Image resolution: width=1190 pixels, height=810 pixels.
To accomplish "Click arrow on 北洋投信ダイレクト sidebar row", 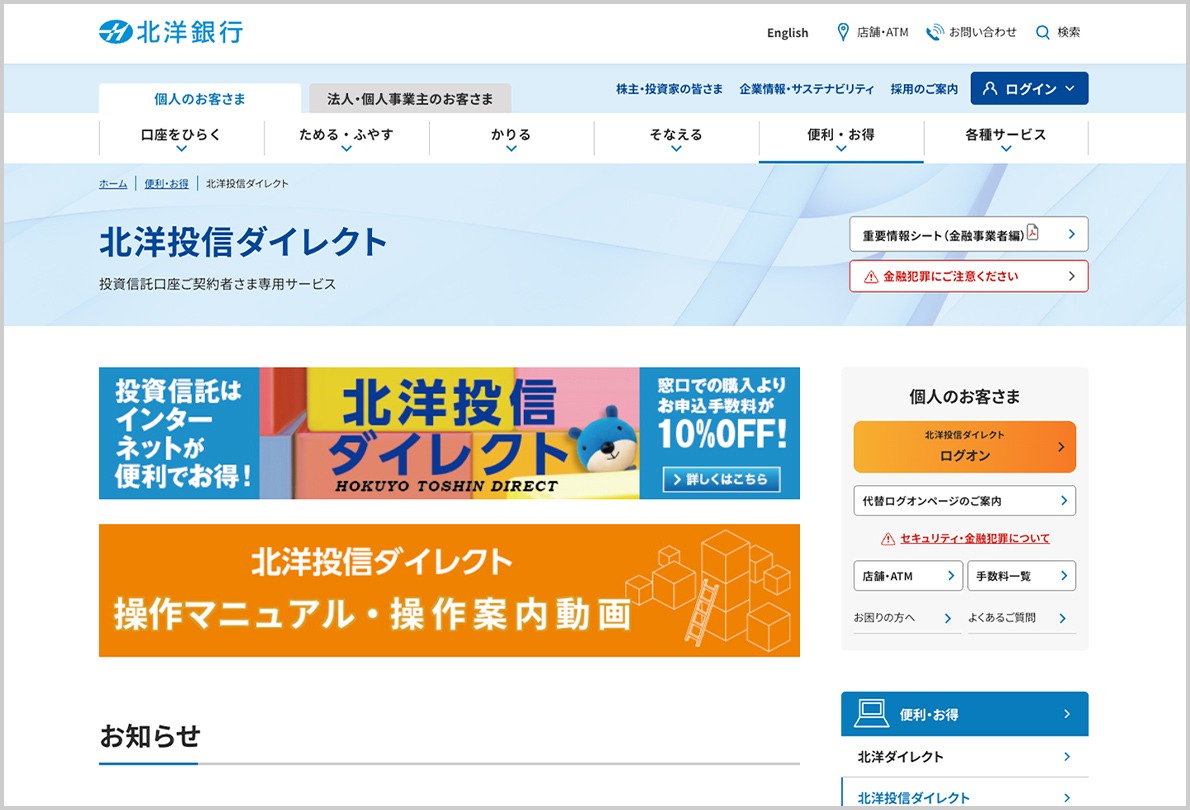I will pyautogui.click(x=1066, y=797).
